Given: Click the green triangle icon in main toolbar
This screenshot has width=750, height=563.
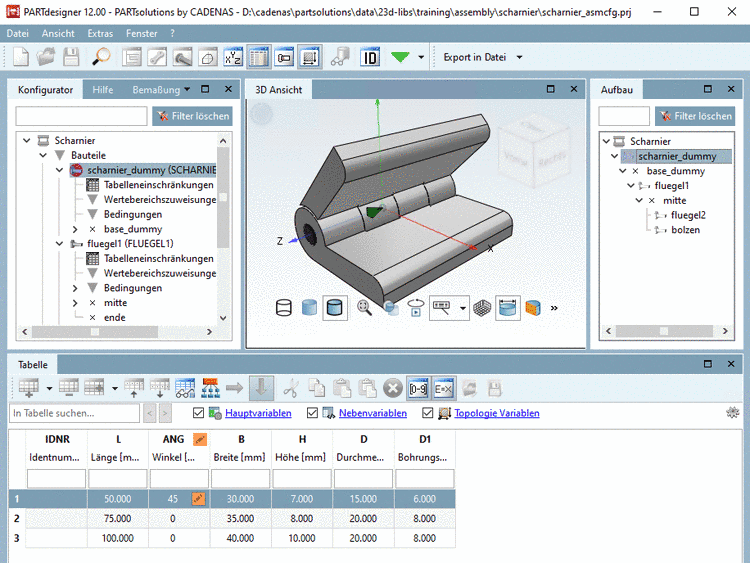Looking at the screenshot, I should click(401, 57).
